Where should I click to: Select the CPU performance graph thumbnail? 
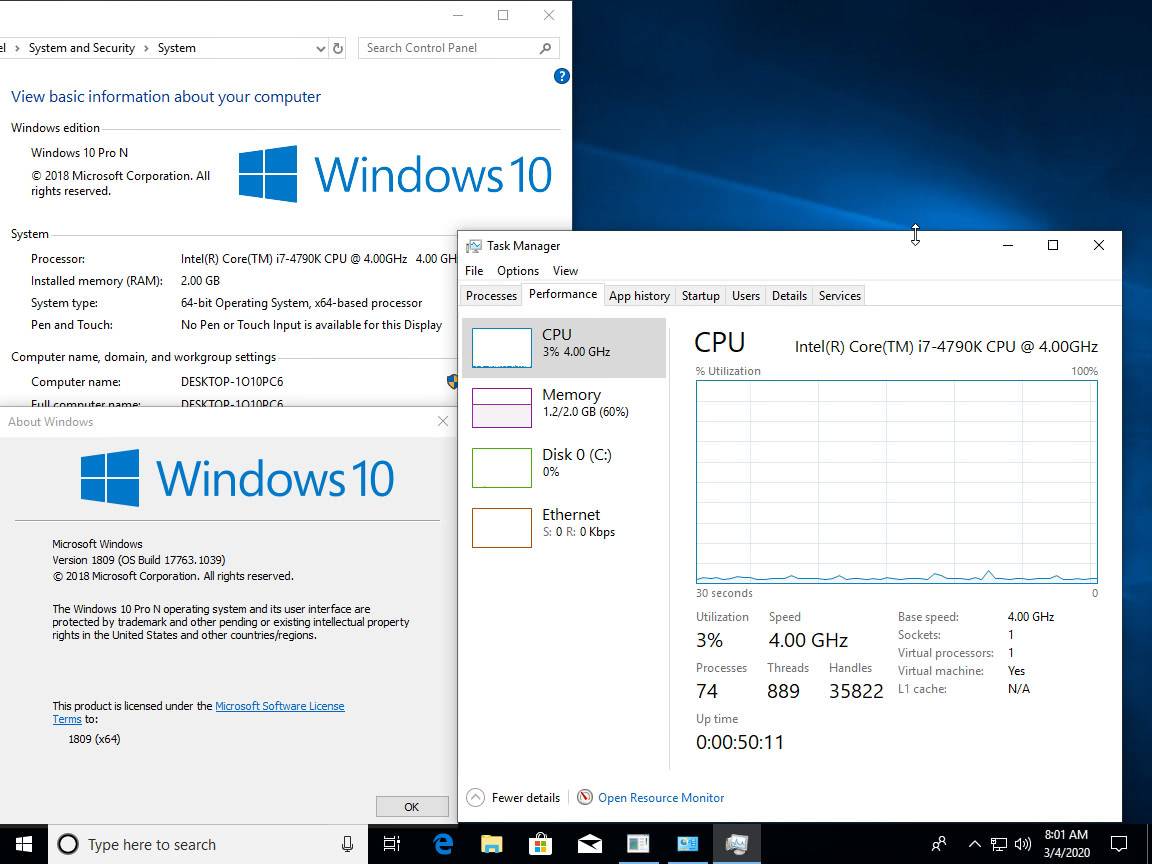(x=501, y=348)
